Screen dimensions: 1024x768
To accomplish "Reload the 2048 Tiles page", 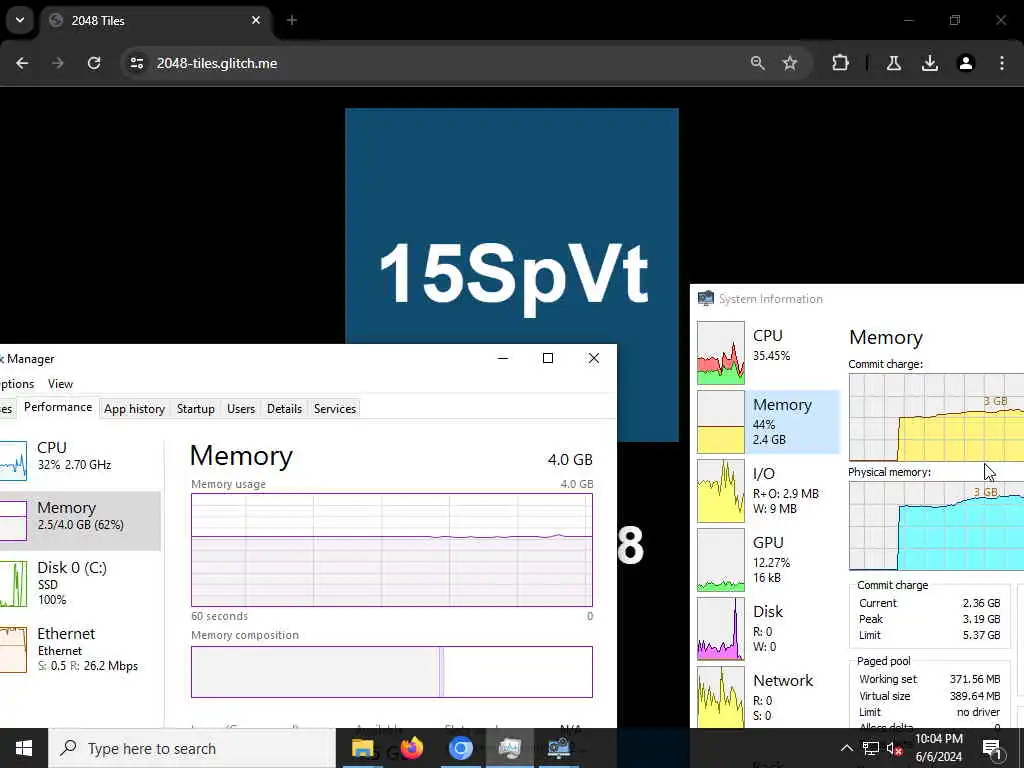I will coord(94,63).
